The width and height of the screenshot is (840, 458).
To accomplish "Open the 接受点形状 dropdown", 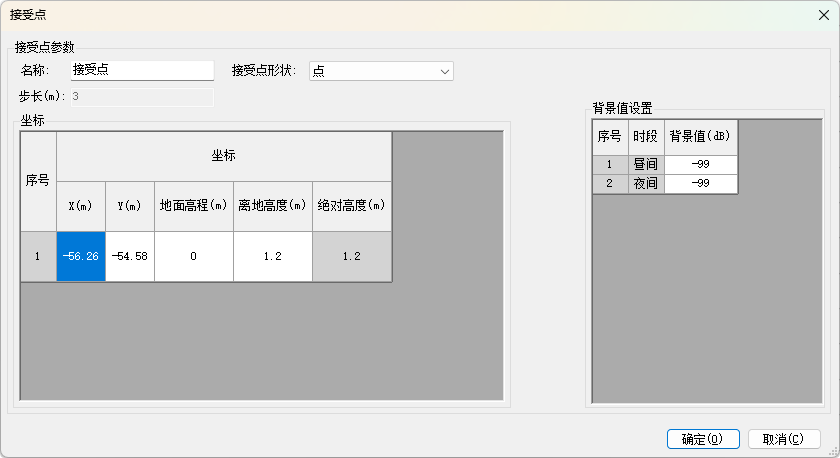I will (381, 71).
